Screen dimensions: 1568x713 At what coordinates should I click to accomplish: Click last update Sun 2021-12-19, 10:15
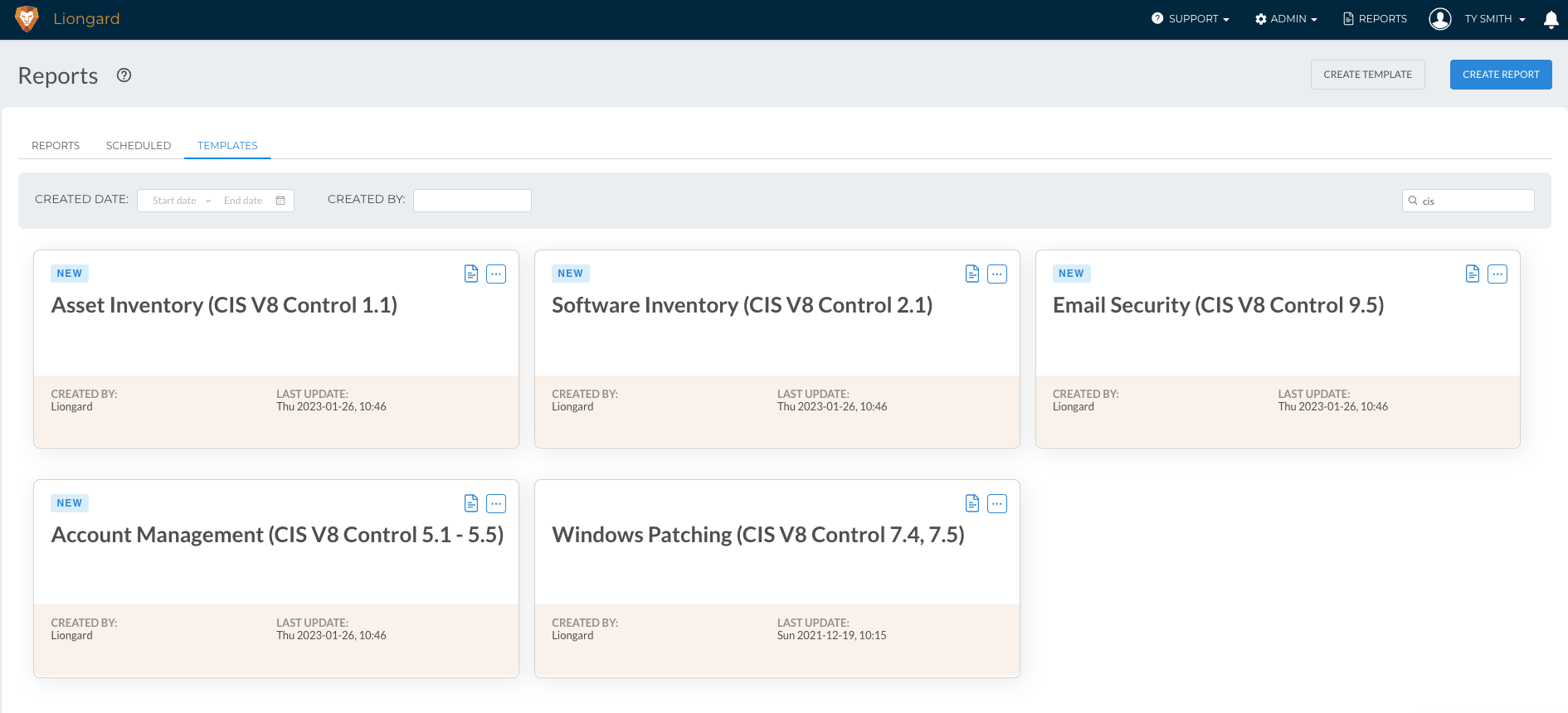pos(831,636)
